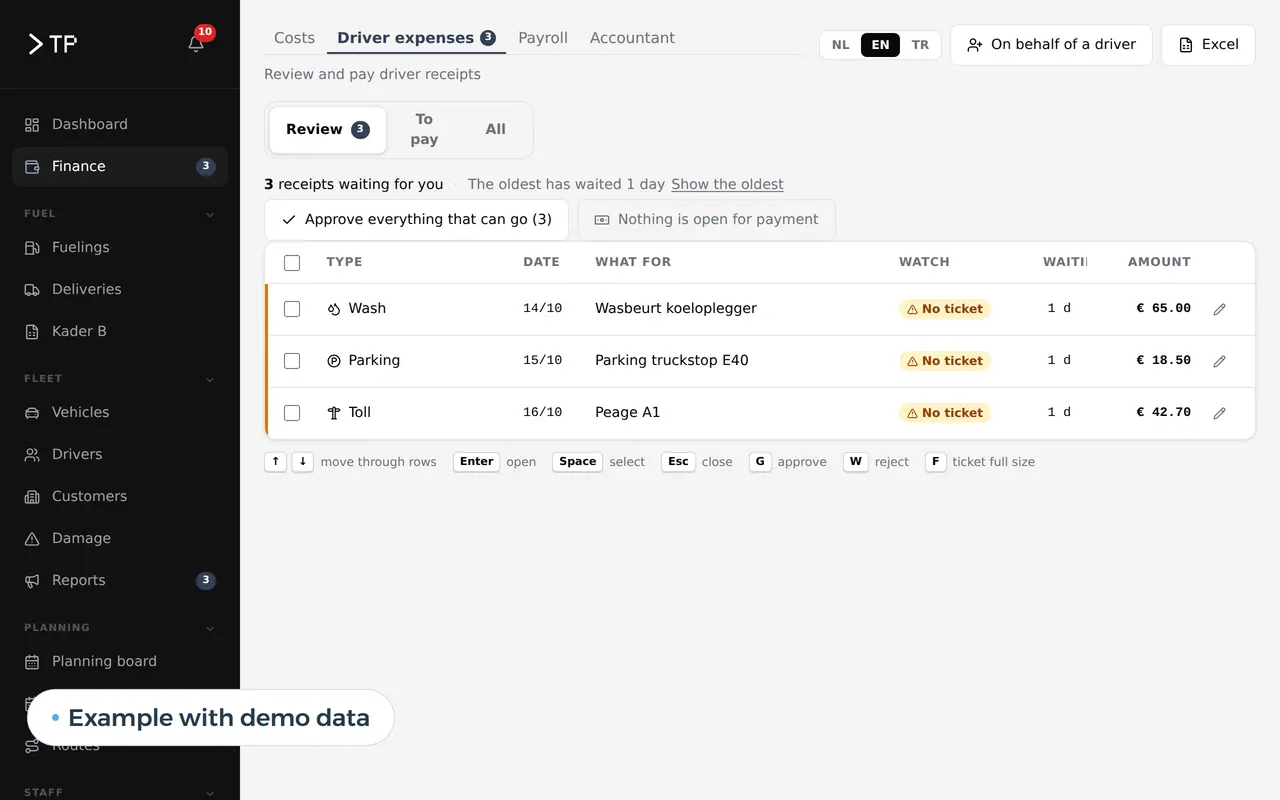Click No ticket warning on Wash row
1280x800 pixels.
click(945, 309)
